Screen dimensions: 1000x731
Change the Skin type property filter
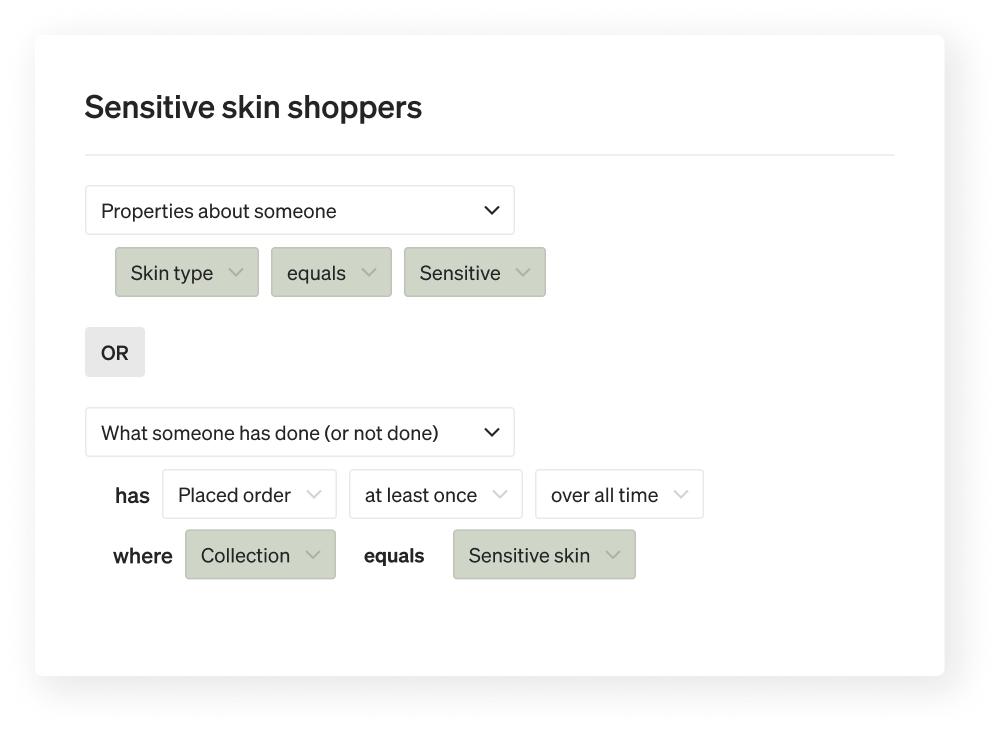(x=187, y=272)
